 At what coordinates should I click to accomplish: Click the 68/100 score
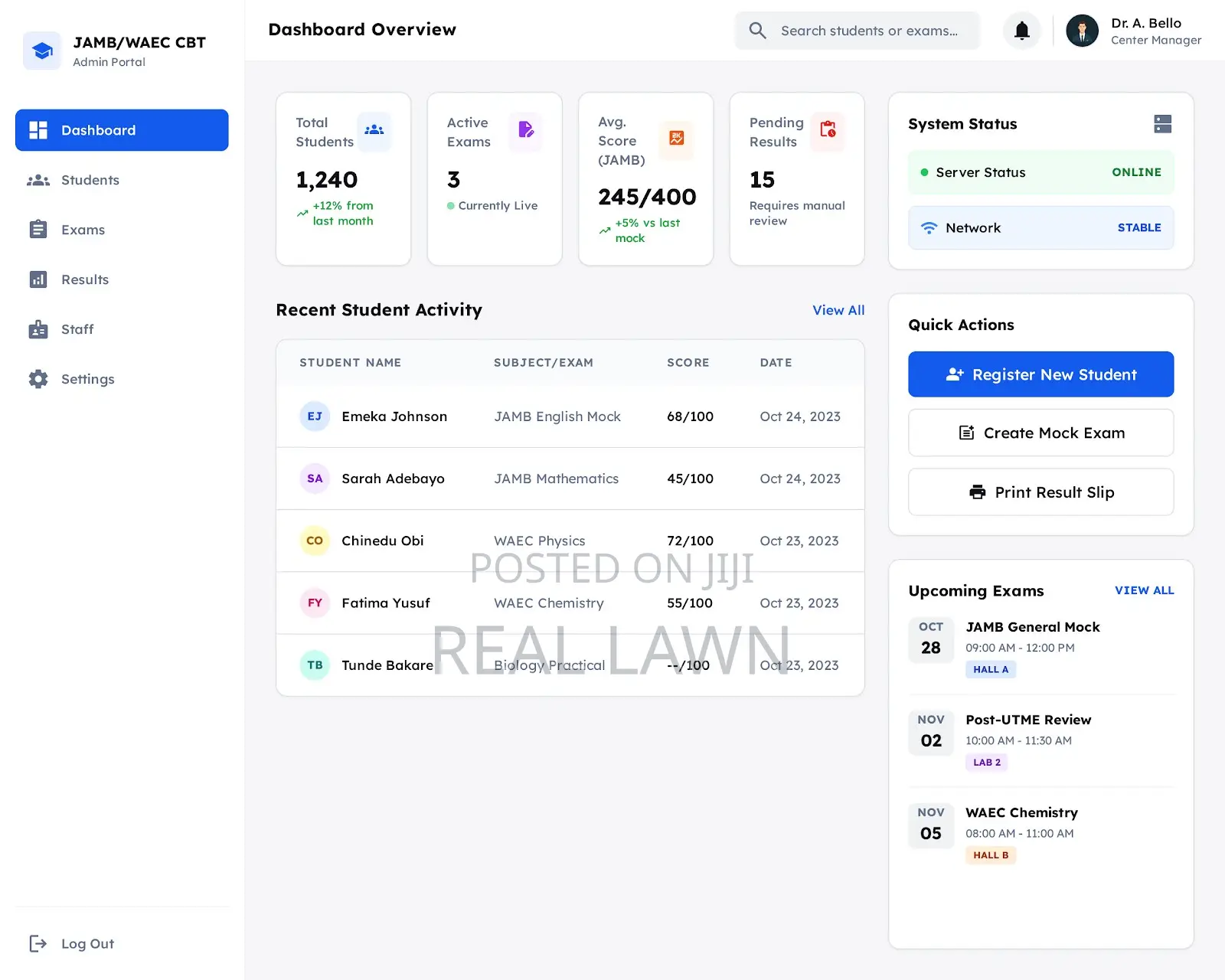690,416
